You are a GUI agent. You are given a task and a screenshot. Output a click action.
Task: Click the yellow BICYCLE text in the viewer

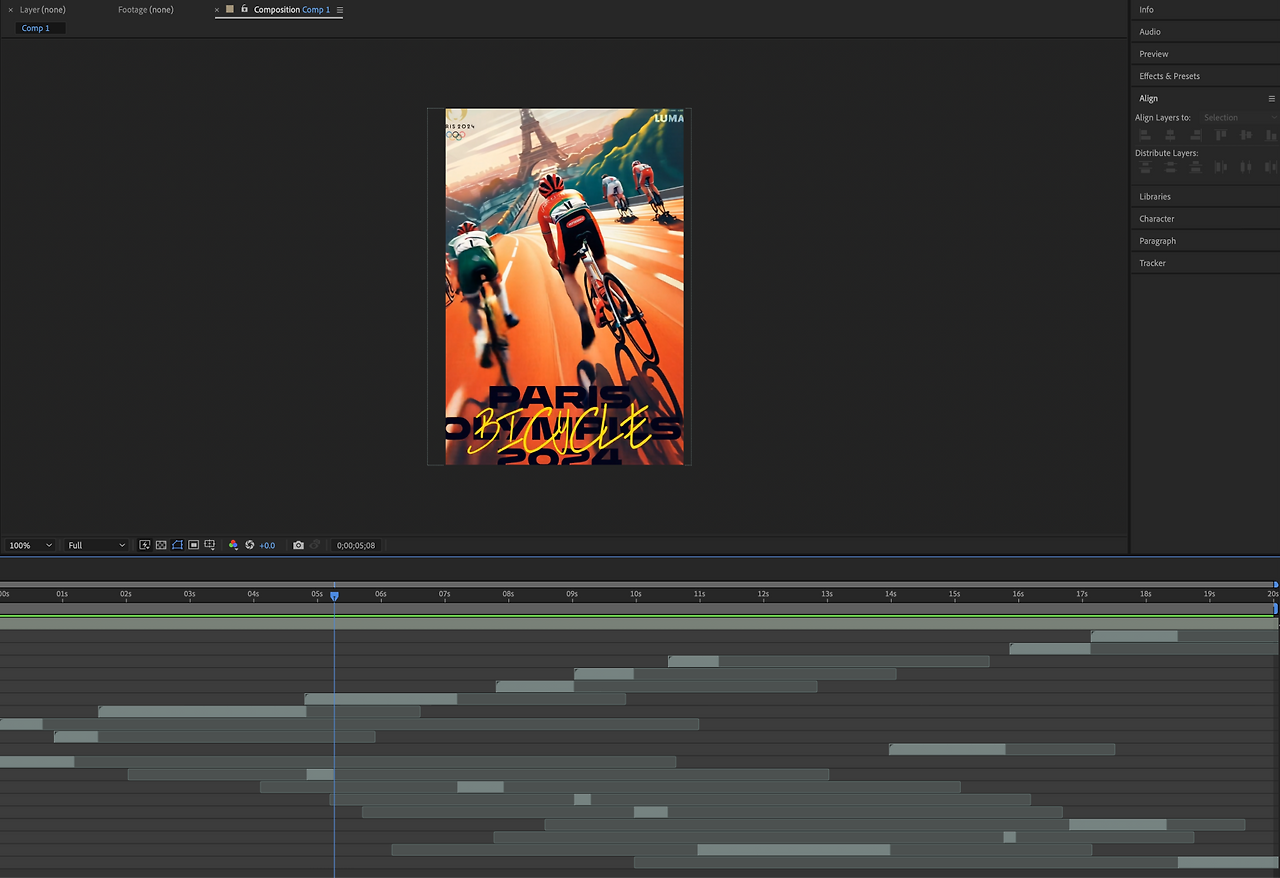tap(559, 432)
